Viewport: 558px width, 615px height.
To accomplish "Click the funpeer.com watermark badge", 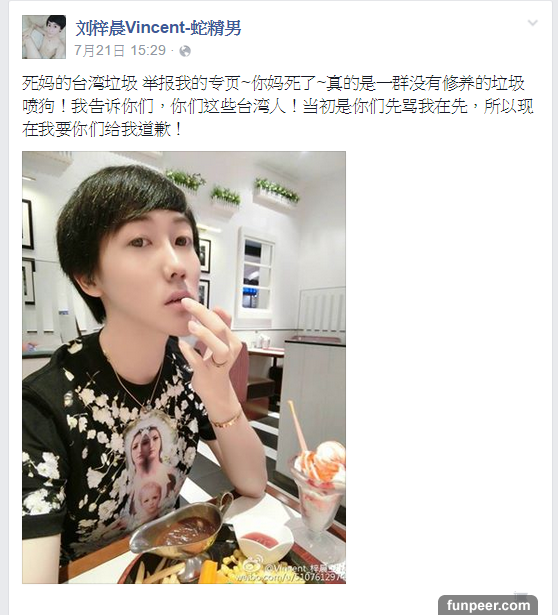I will pos(488,605).
